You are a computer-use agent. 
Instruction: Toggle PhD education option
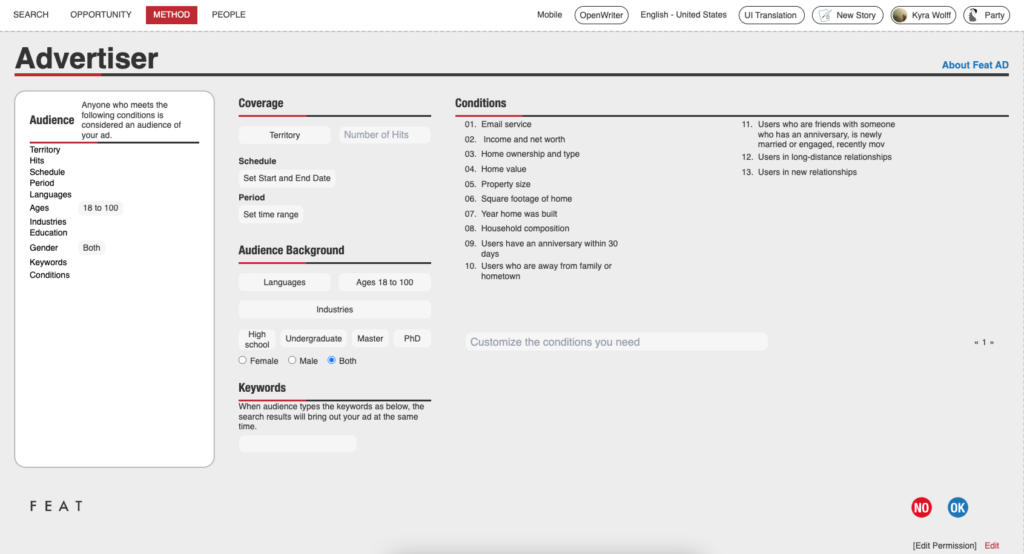(412, 338)
